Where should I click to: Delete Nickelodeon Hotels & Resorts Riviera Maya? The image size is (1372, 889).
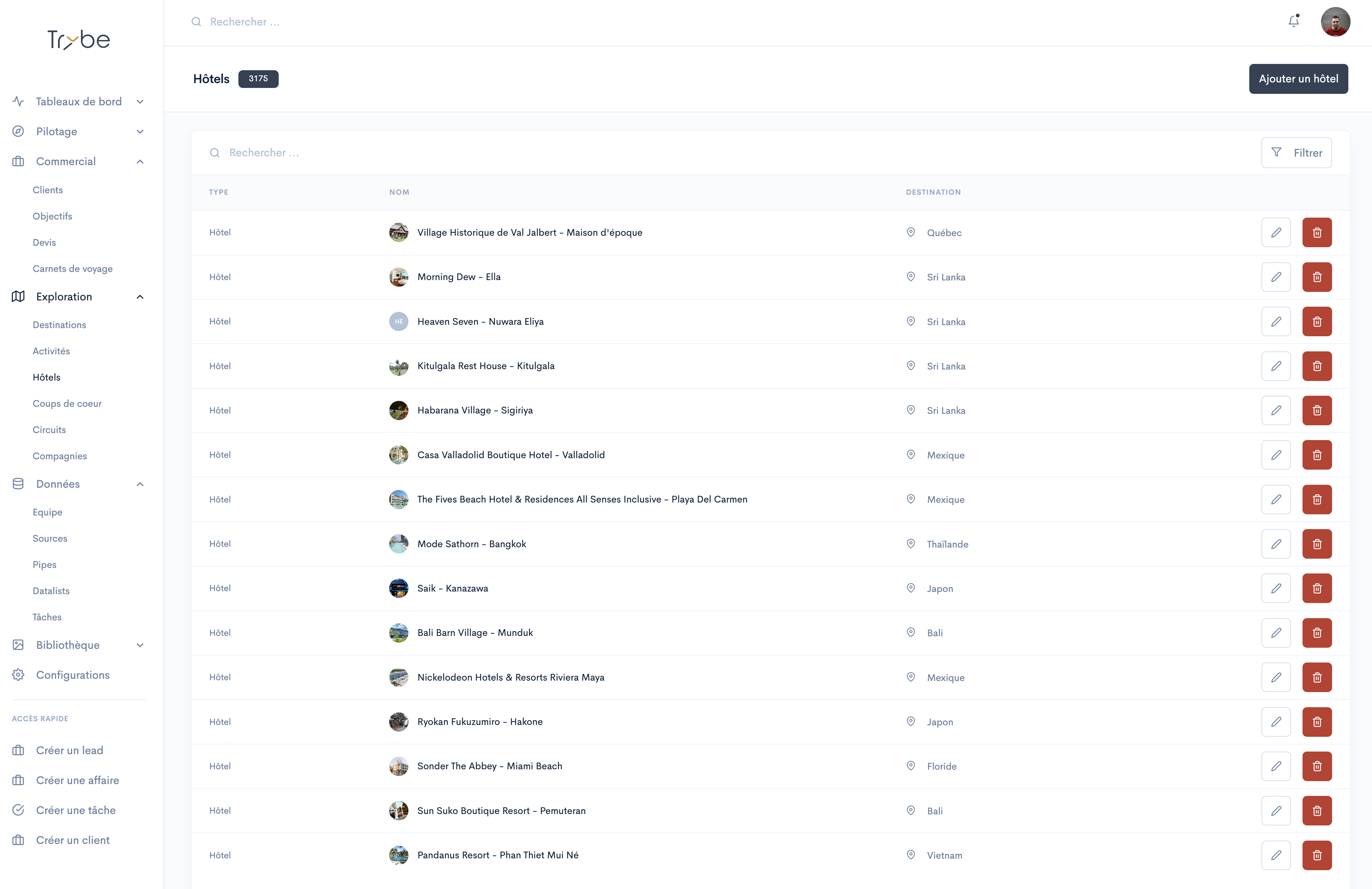click(1317, 677)
